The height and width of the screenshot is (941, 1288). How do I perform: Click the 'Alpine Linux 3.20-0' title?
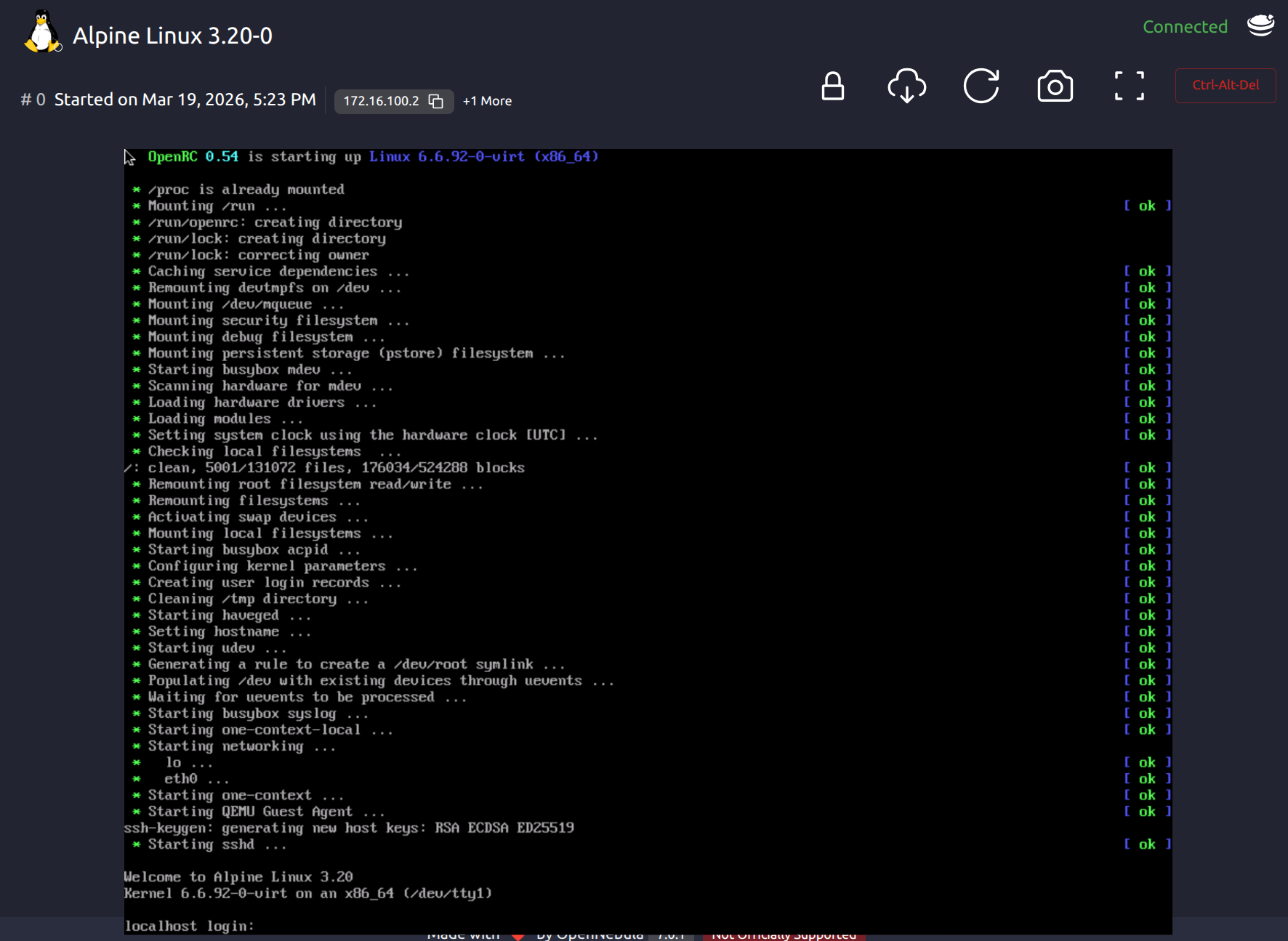coord(172,36)
